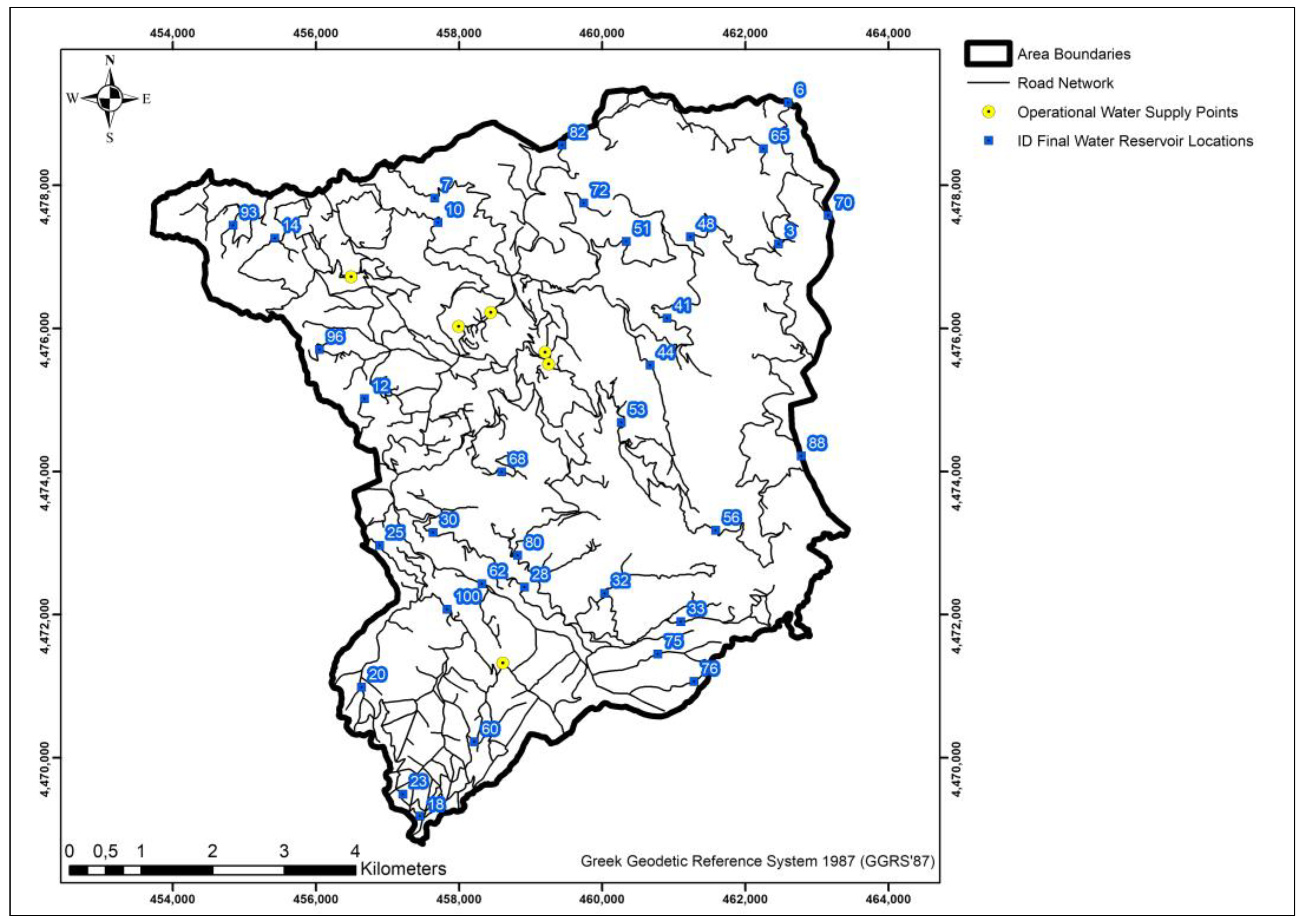Click the blue reservoir legend square icon

click(x=989, y=141)
